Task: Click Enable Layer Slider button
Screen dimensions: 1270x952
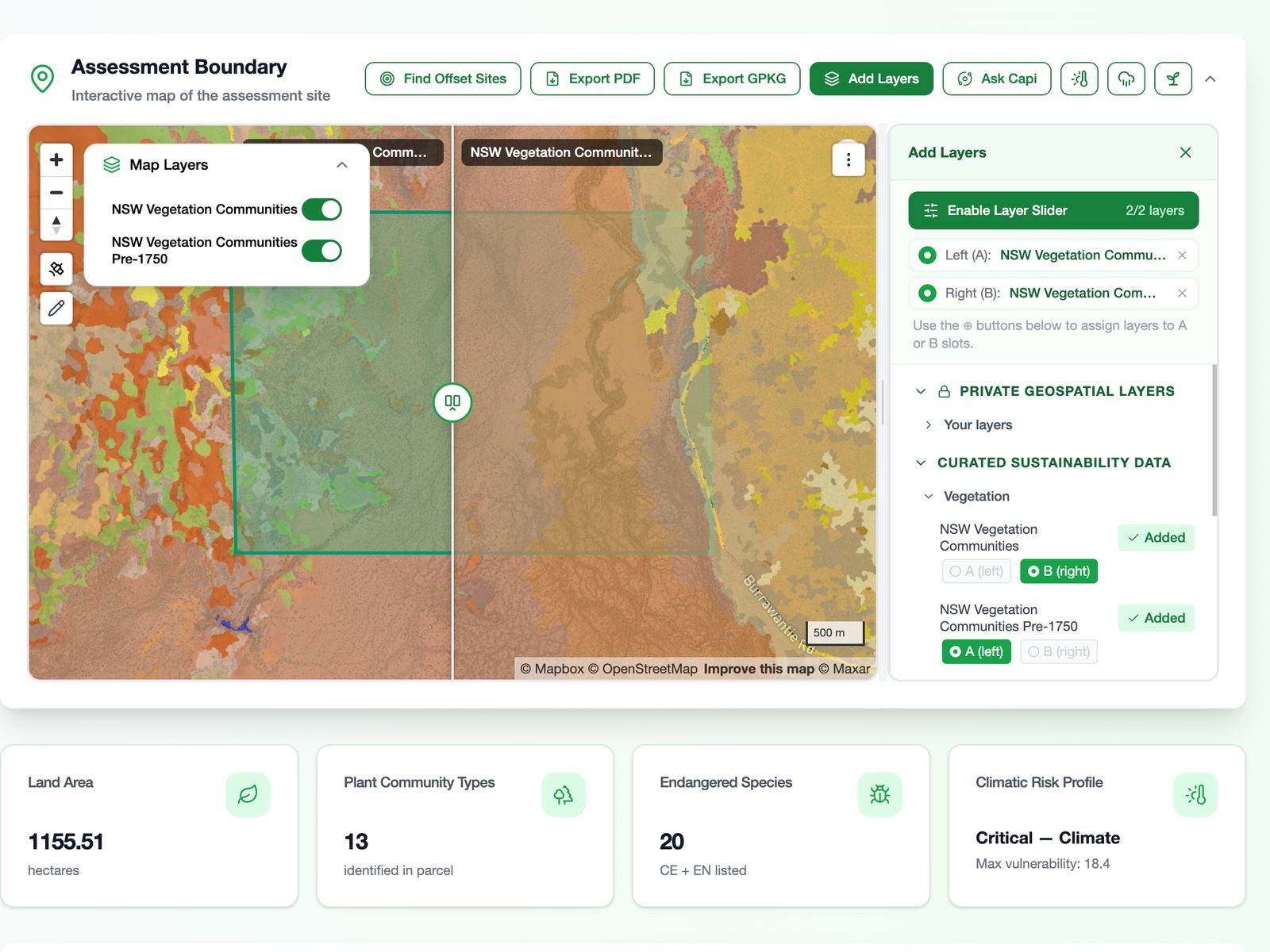Action: (x=1053, y=210)
